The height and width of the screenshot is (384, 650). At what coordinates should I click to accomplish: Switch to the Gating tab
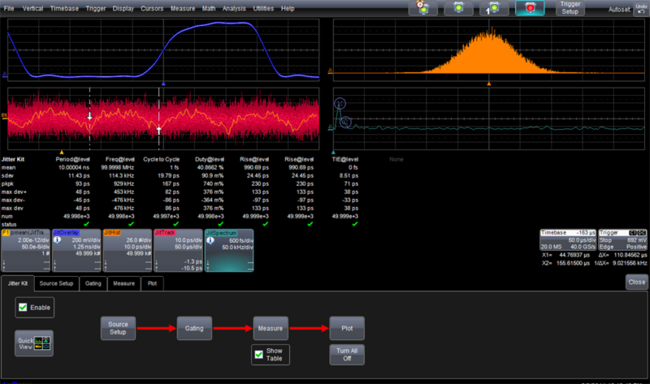(93, 284)
